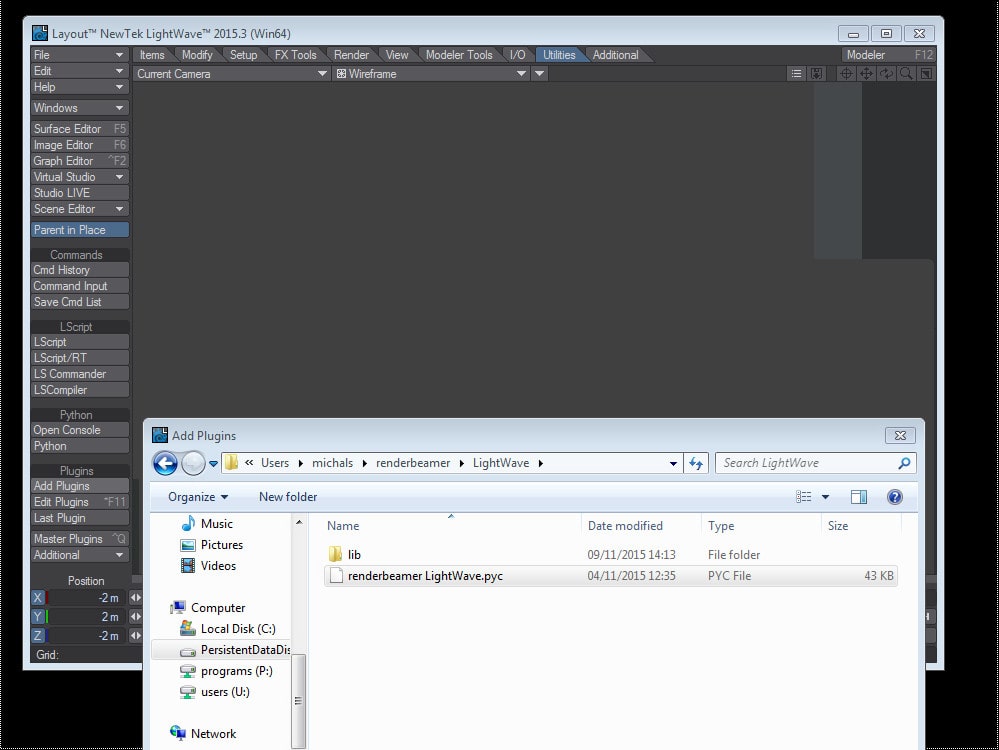The image size is (999, 750).
Task: Open the Windows menu
Action: [x=78, y=107]
